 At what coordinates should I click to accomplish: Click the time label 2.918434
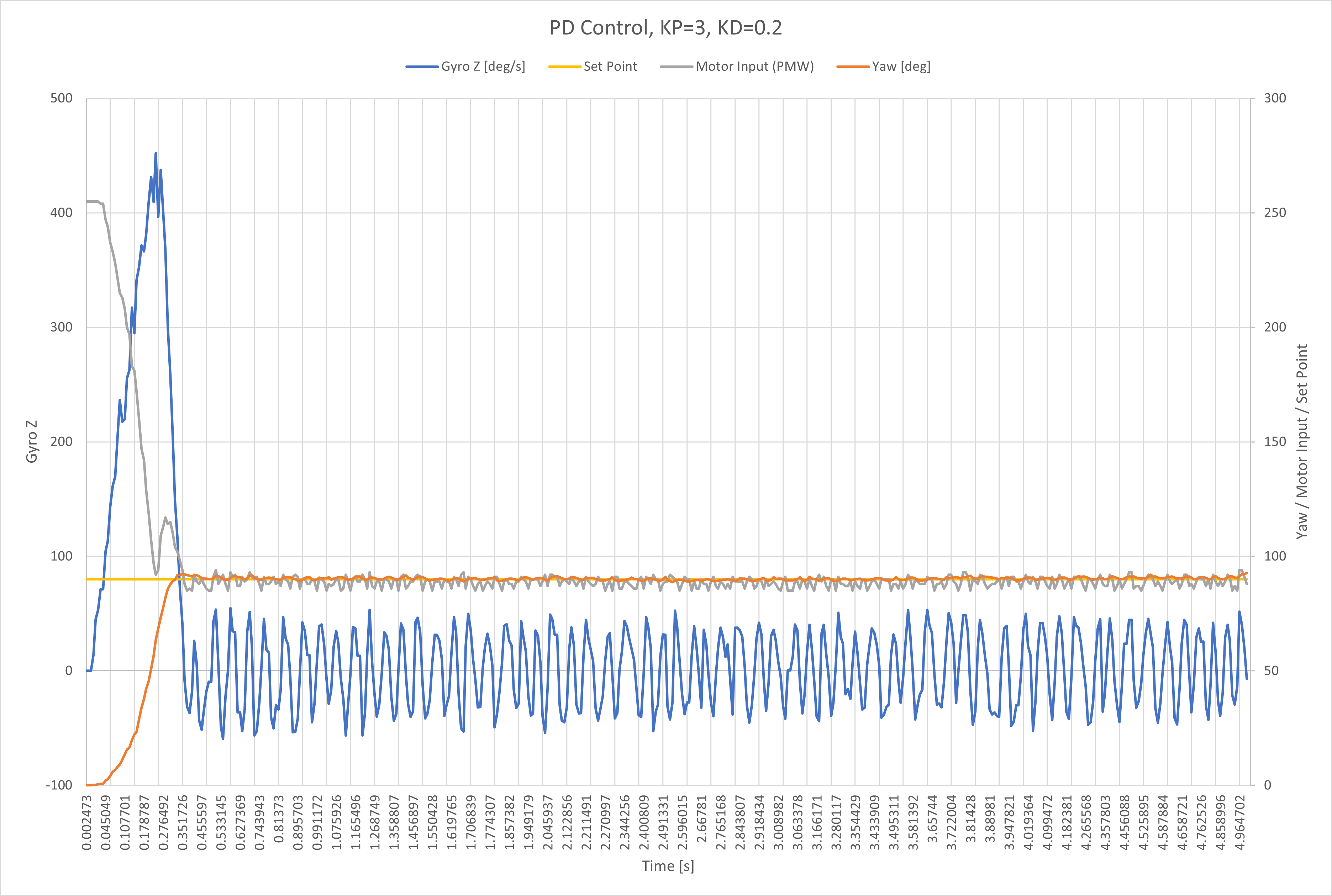click(x=759, y=822)
